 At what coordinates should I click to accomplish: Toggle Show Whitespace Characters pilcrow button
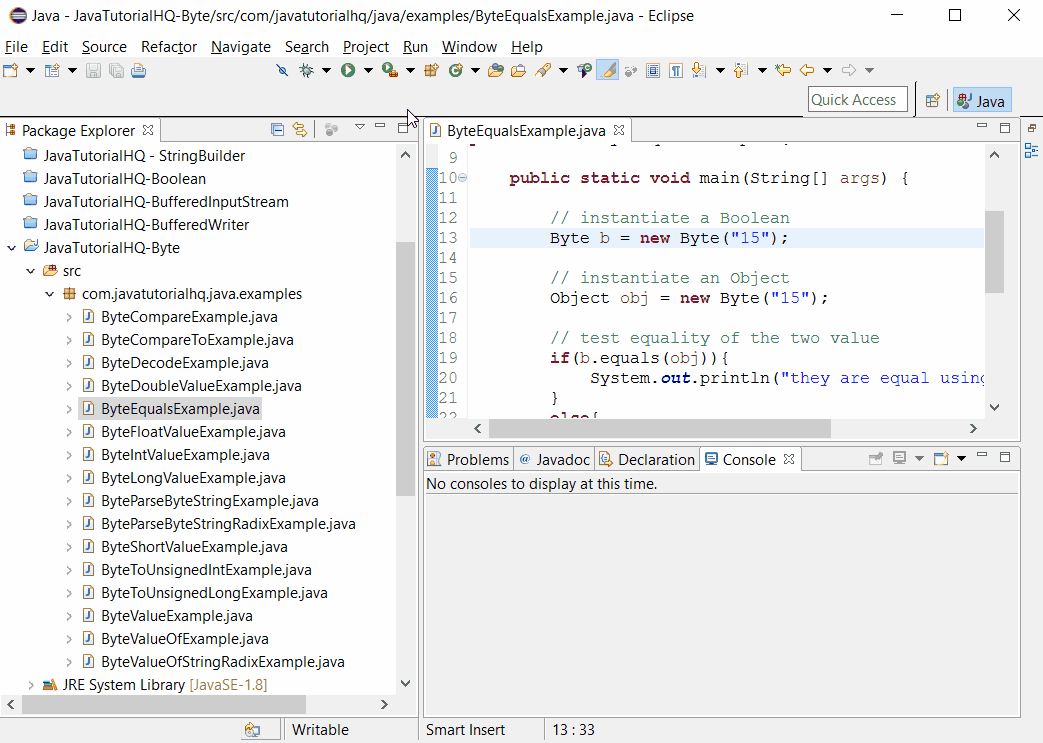coord(676,71)
